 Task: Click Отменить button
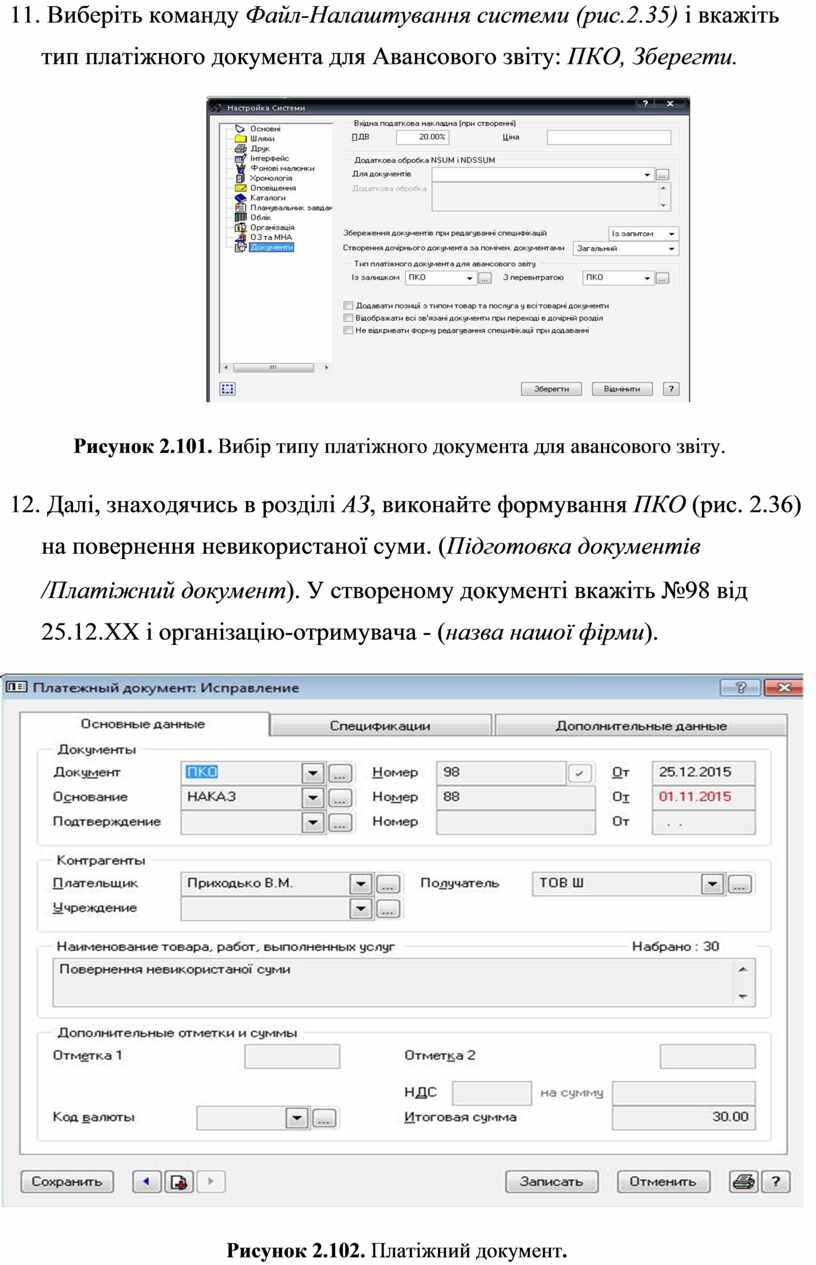coord(663,1181)
